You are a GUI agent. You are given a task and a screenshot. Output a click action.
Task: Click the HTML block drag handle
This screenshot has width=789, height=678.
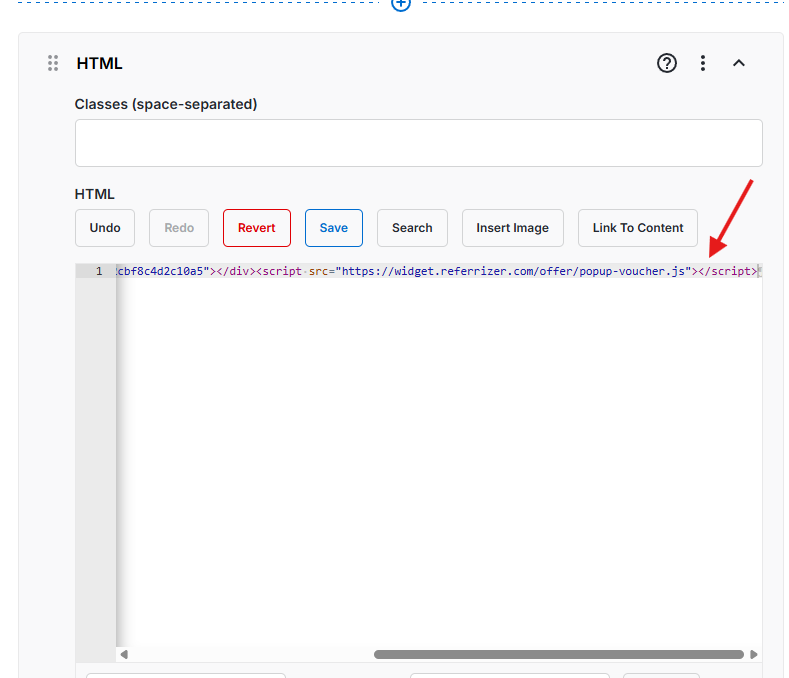point(53,63)
